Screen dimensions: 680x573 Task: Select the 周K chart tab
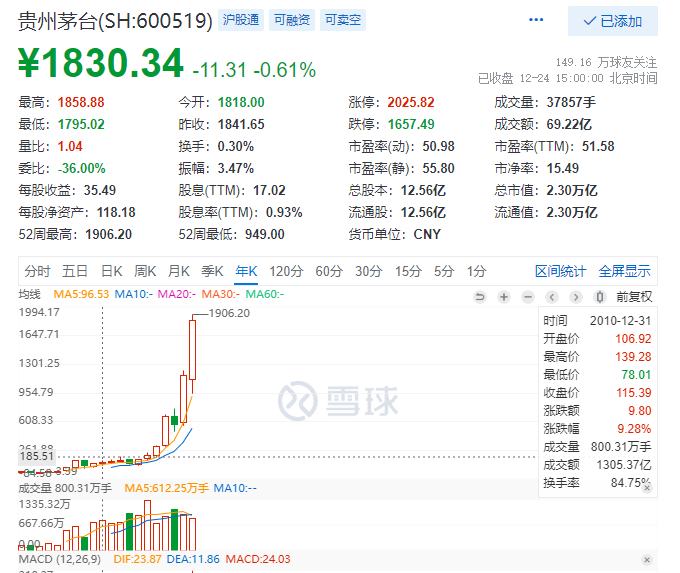pyautogui.click(x=145, y=272)
